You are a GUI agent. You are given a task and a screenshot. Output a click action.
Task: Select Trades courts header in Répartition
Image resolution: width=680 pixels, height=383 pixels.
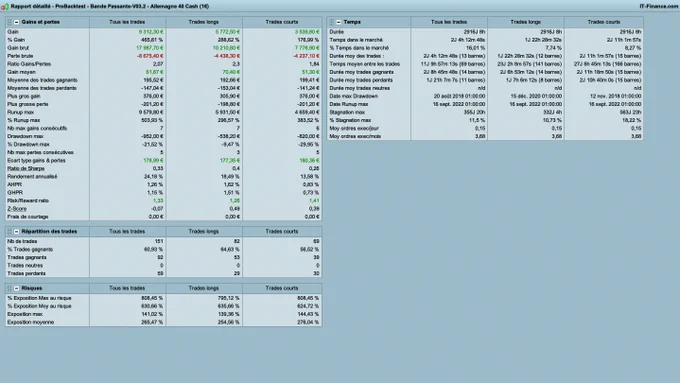(282, 232)
